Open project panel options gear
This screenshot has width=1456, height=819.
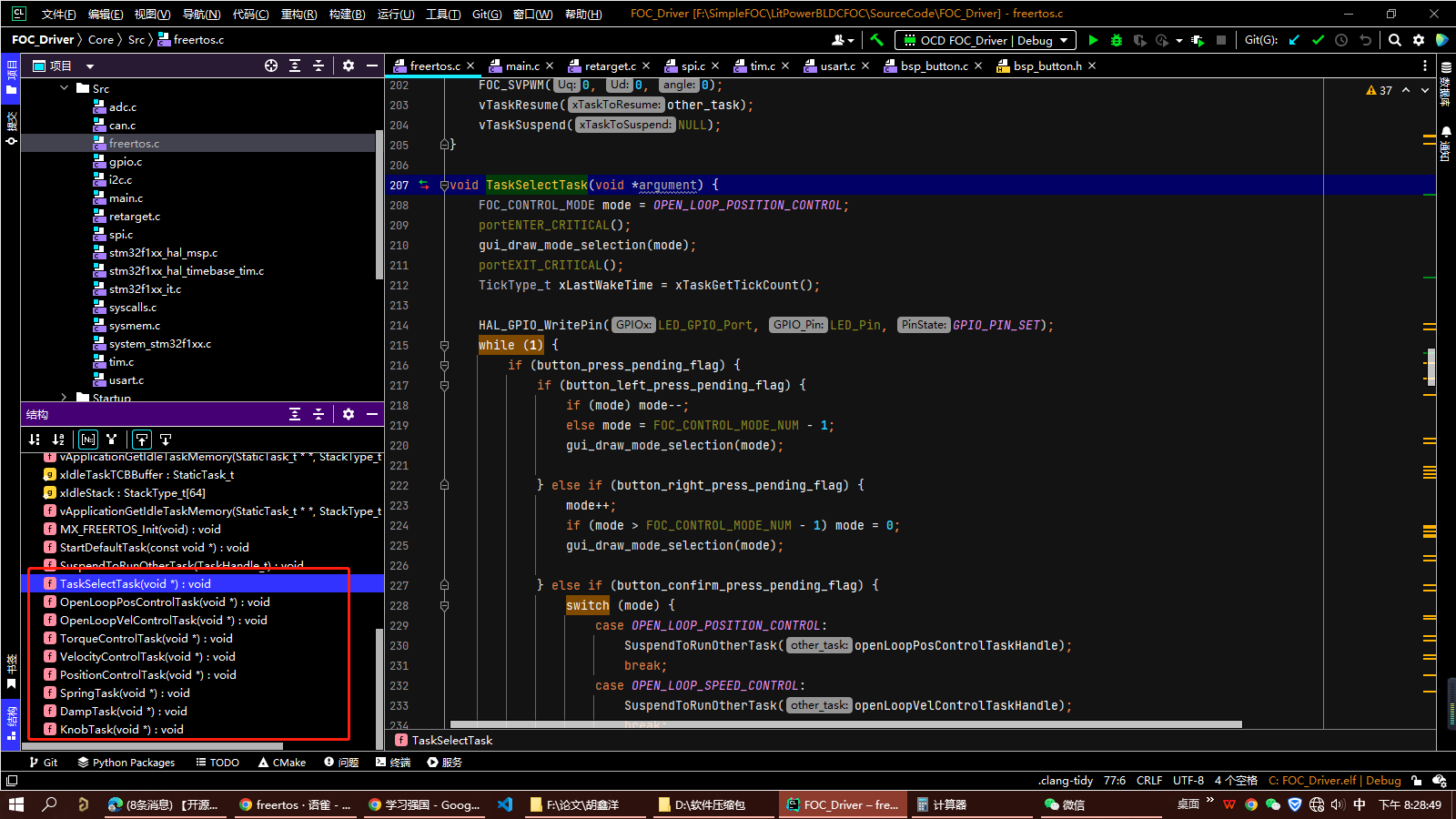pyautogui.click(x=349, y=66)
